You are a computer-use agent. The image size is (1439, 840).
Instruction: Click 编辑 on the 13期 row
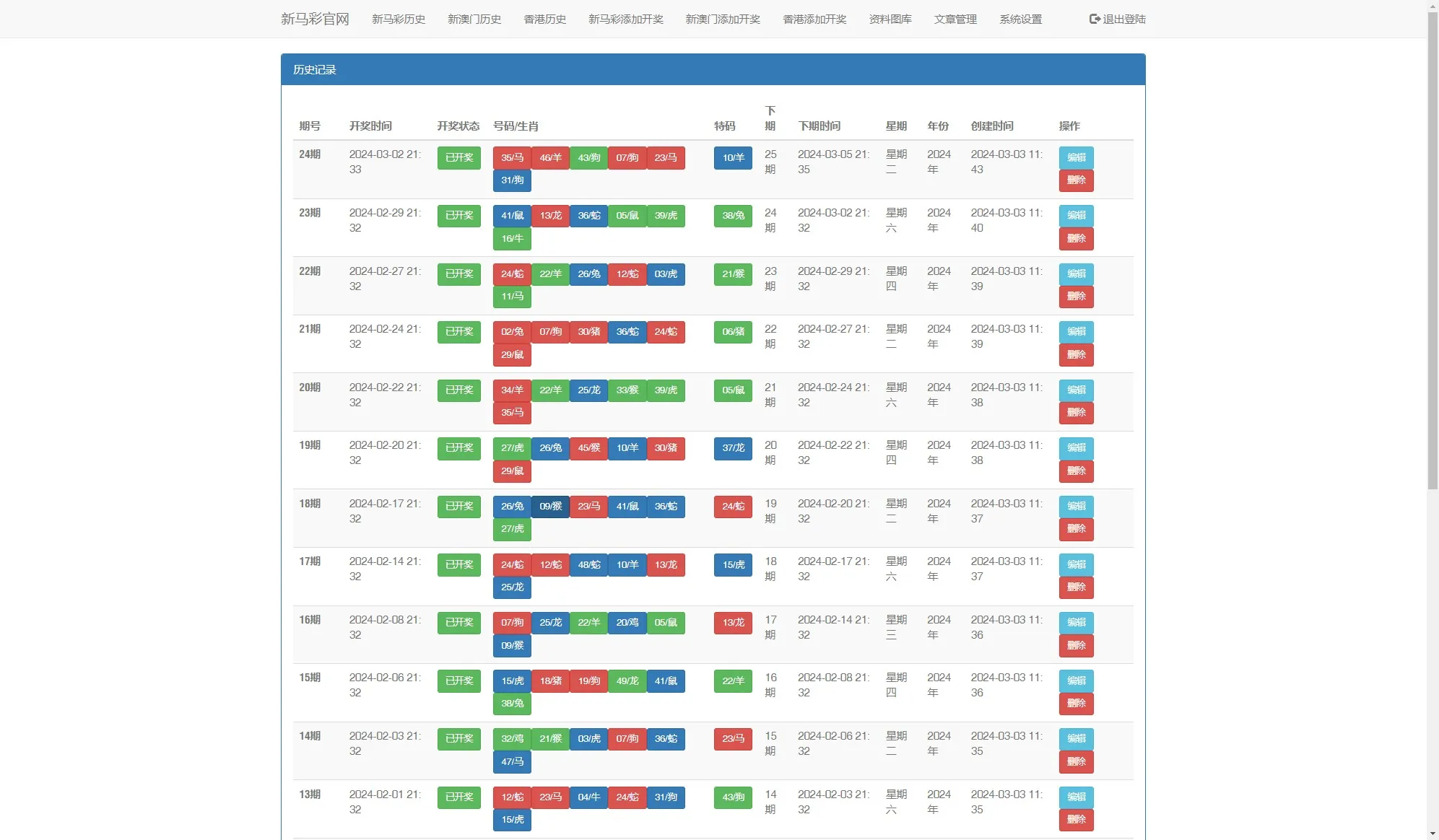(x=1076, y=797)
